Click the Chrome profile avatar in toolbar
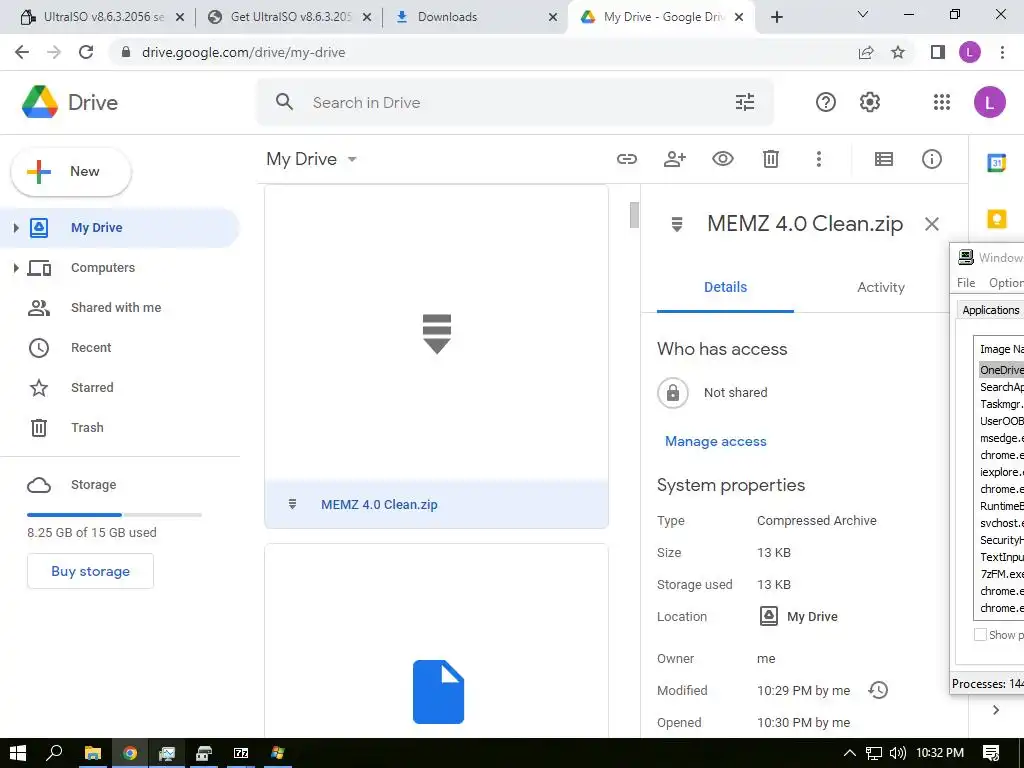Screen dimensions: 1024x768 tap(969, 52)
